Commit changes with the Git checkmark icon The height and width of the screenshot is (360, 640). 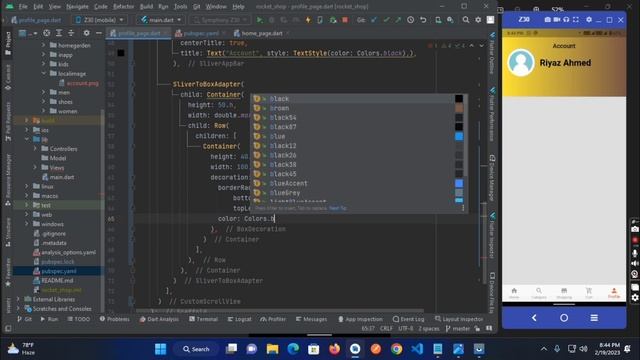click(x=386, y=20)
